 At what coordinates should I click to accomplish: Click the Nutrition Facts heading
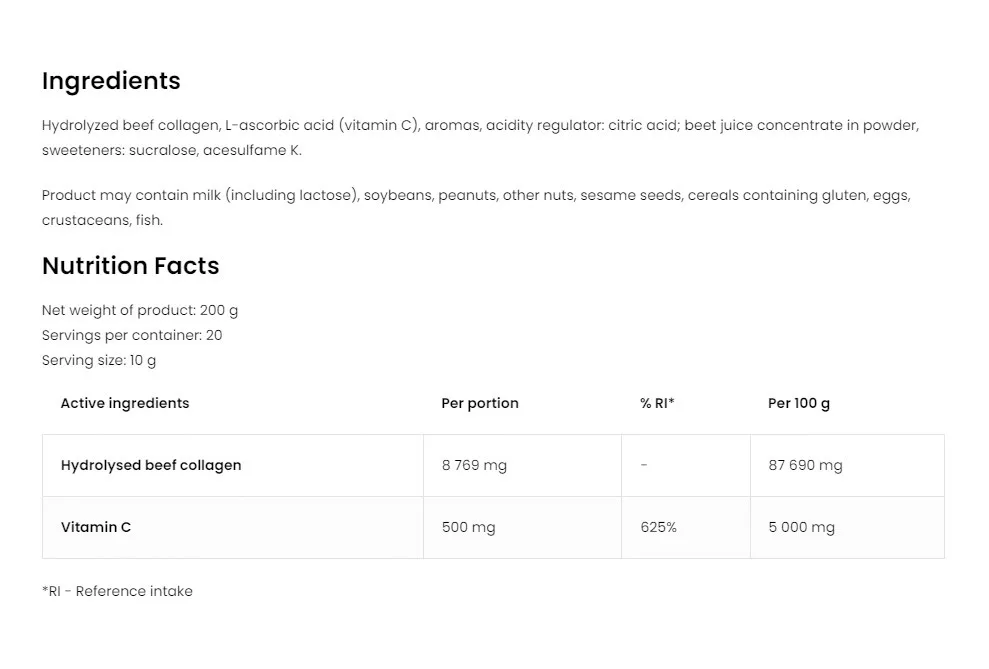click(x=130, y=266)
